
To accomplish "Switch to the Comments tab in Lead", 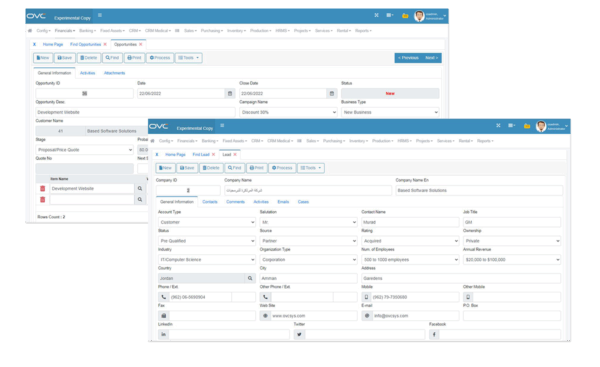I will (x=235, y=202).
